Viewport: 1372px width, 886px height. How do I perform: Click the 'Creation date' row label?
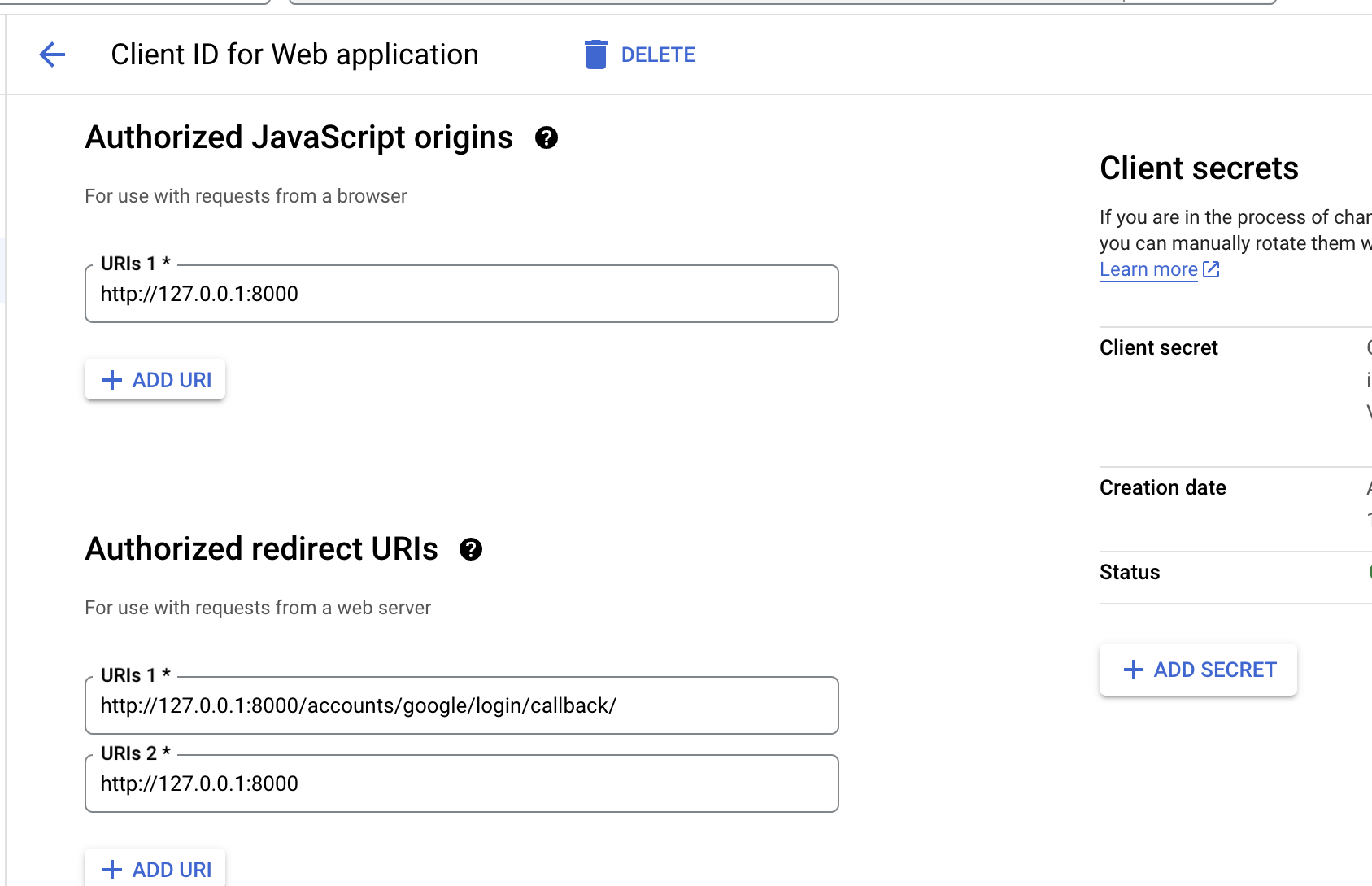pos(1162,487)
